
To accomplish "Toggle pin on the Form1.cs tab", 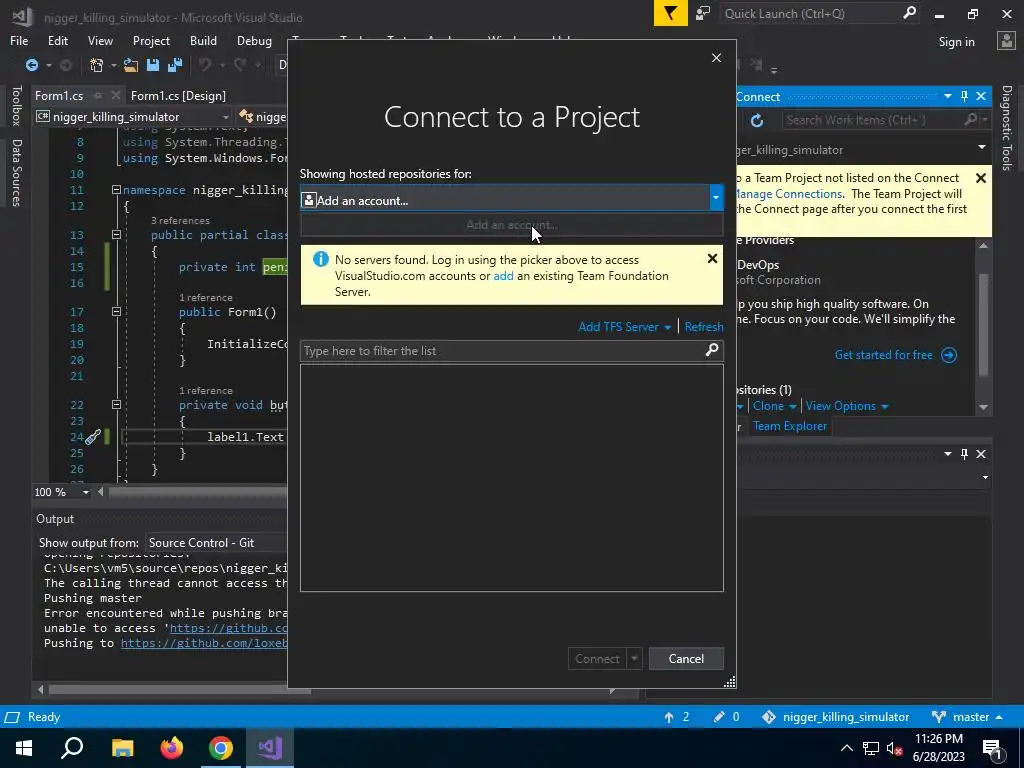I will tap(97, 95).
